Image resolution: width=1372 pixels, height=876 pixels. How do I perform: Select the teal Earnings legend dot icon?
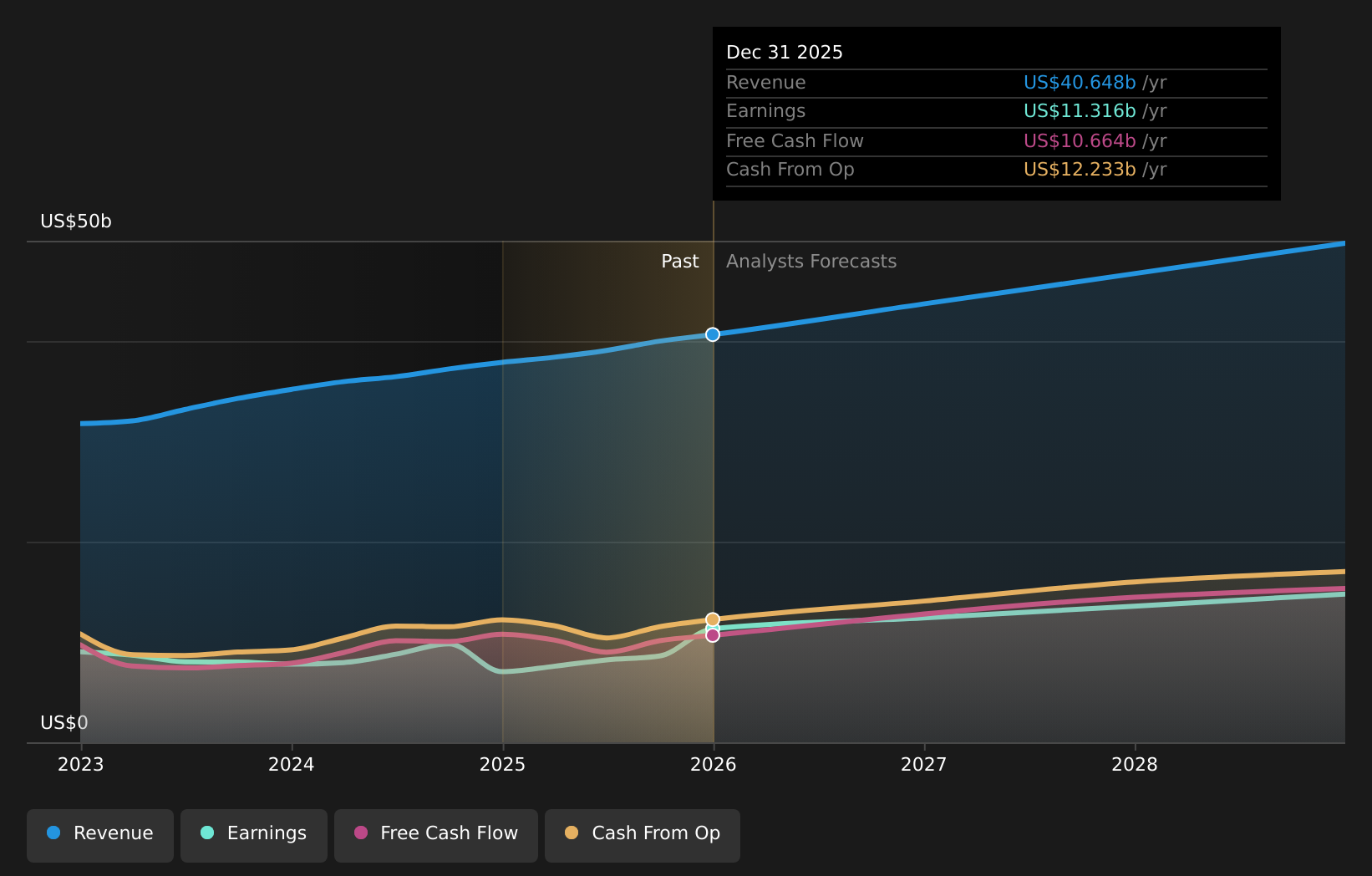pos(206,833)
